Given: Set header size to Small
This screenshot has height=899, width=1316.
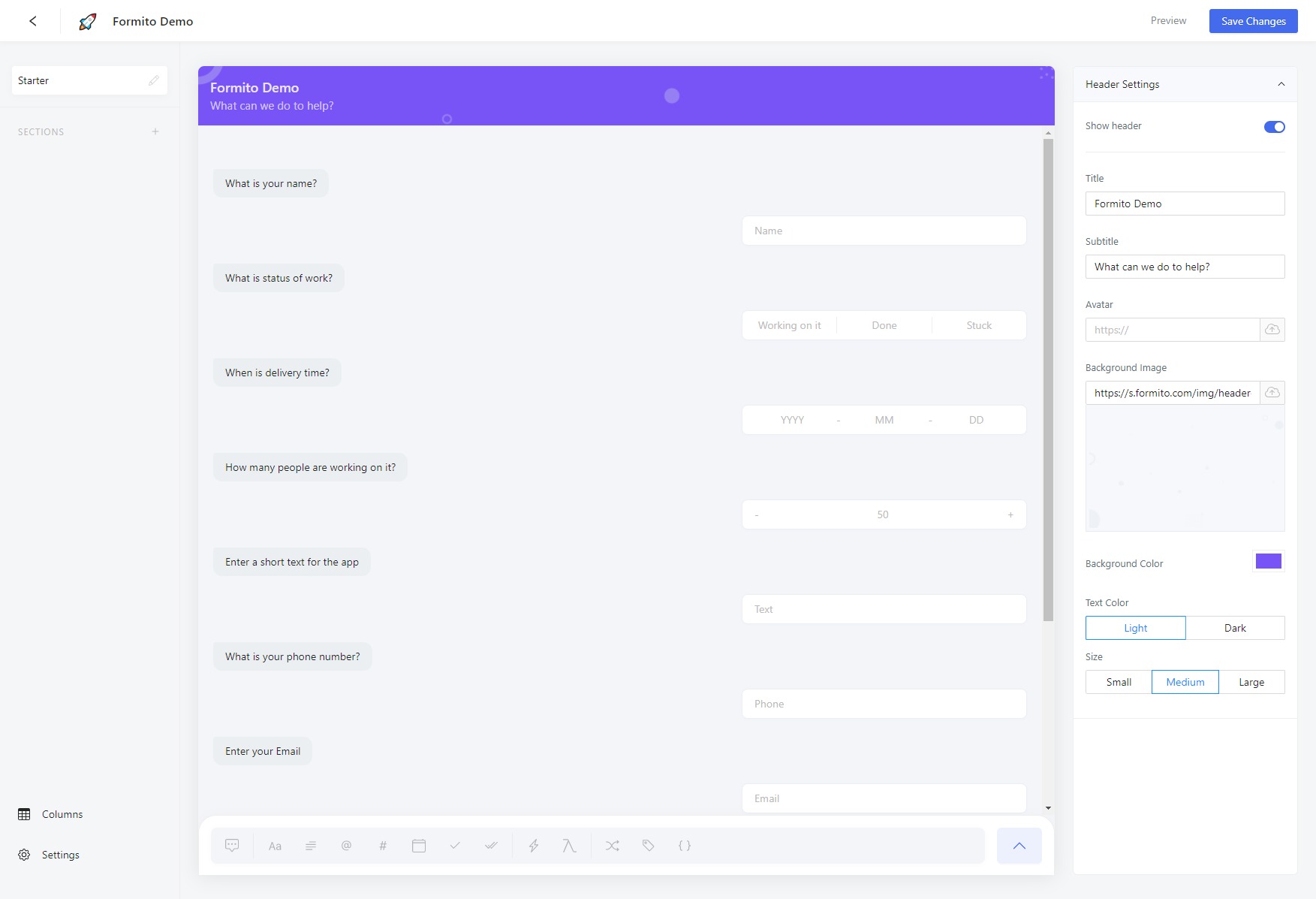Looking at the screenshot, I should [x=1119, y=682].
